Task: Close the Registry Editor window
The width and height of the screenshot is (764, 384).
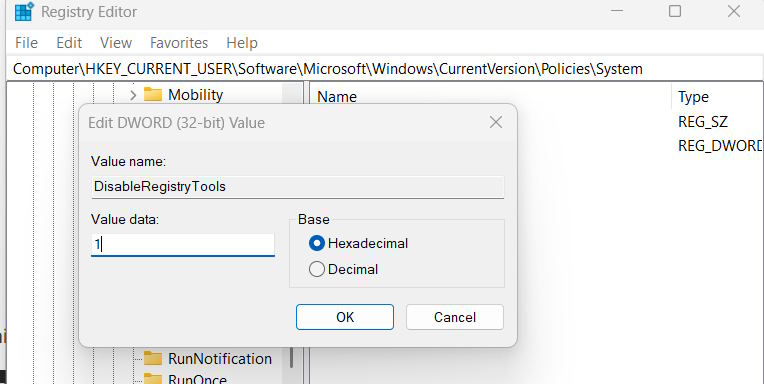Action: (x=734, y=11)
